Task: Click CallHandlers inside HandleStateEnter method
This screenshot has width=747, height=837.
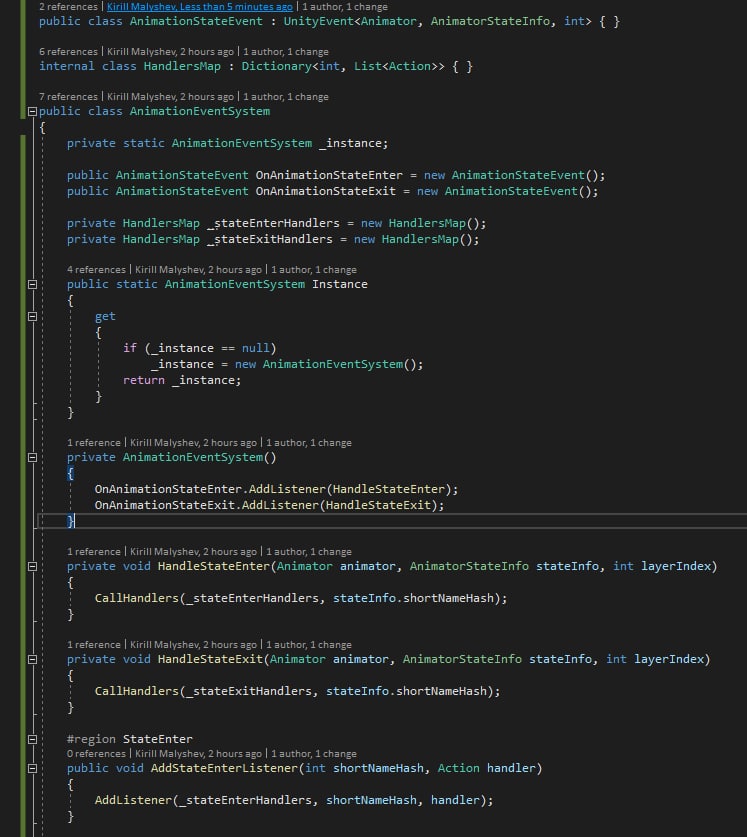Action: pyautogui.click(x=137, y=598)
